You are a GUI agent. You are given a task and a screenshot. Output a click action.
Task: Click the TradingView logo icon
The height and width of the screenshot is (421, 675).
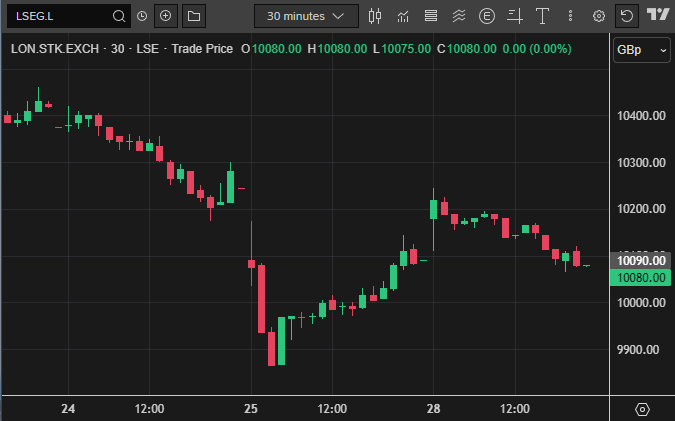point(659,15)
